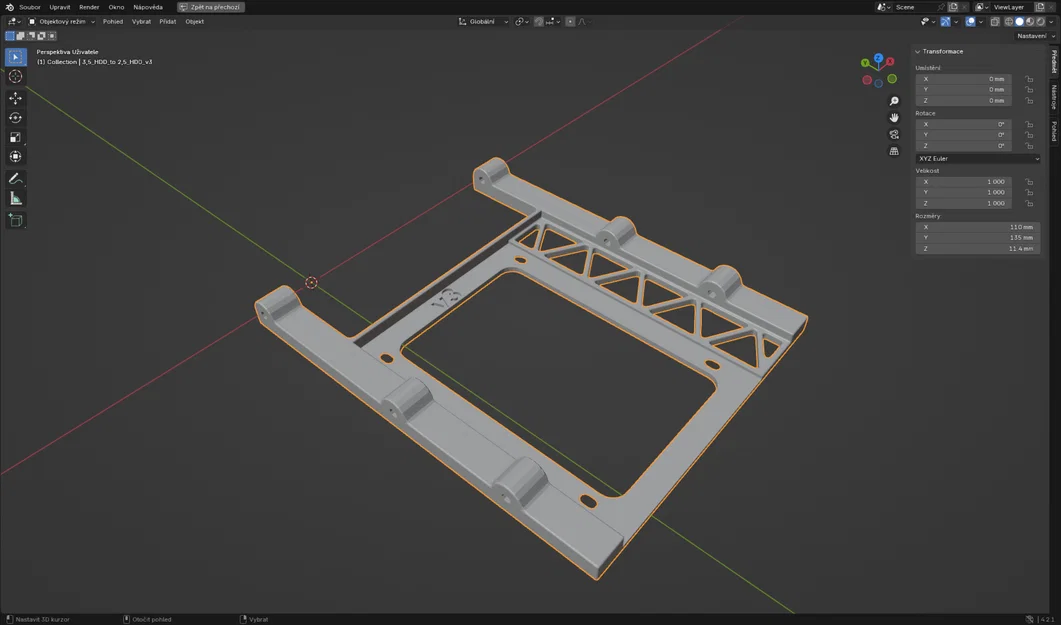The width and height of the screenshot is (1061, 625).
Task: Toggle the Location X lock icon
Action: coord(1029,79)
